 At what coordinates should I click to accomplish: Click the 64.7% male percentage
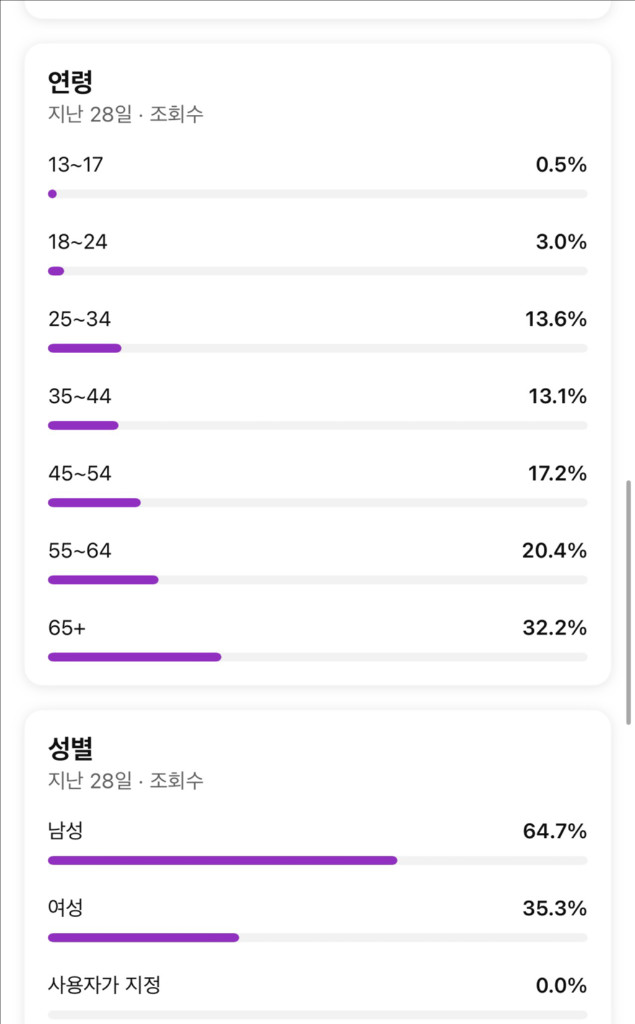click(x=554, y=831)
